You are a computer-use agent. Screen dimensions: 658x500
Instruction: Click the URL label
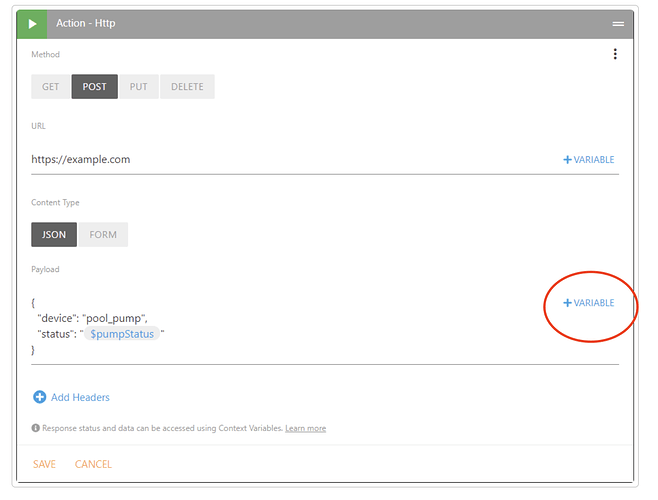tap(38, 126)
